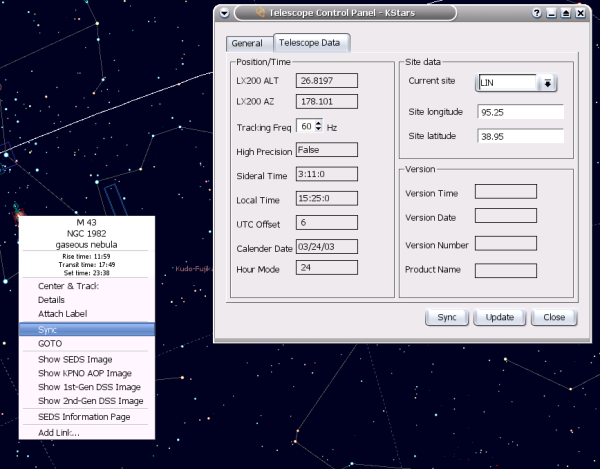Click the KStars application icon in title bar
Screen dimensions: 600x469
tap(261, 12)
